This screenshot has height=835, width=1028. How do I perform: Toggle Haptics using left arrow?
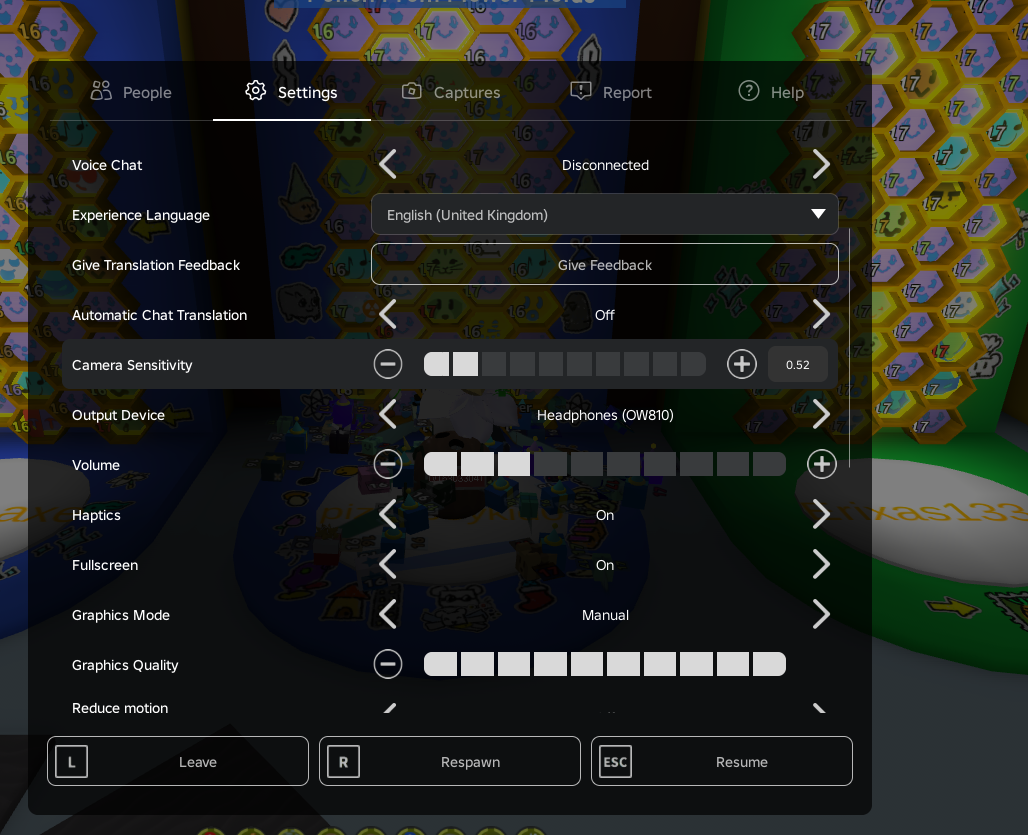[x=388, y=514]
